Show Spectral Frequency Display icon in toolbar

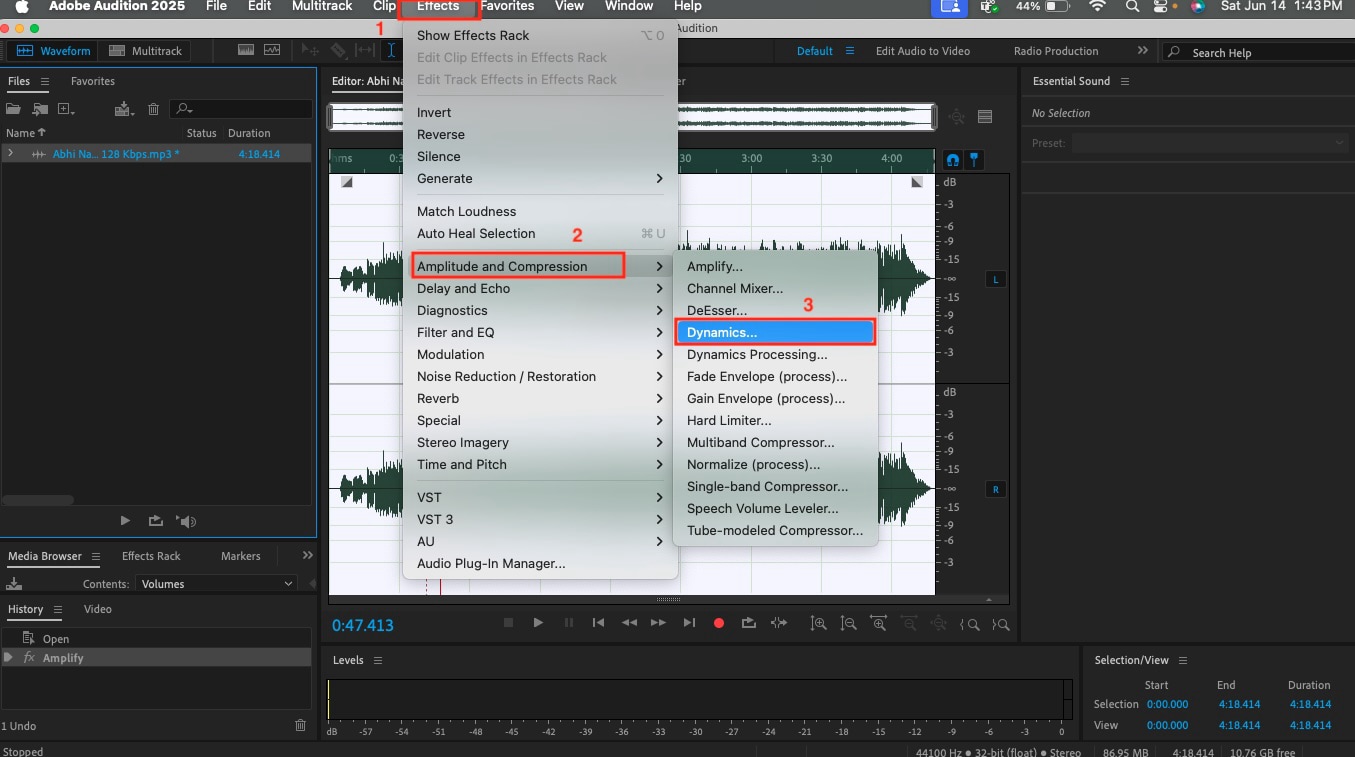[246, 50]
